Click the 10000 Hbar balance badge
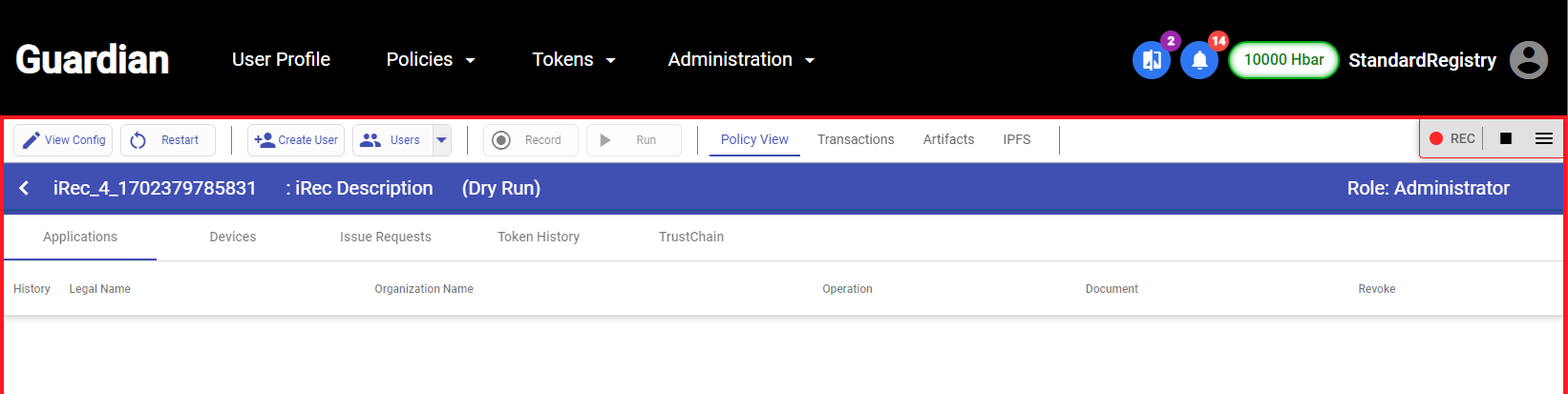Image resolution: width=1568 pixels, height=394 pixels. coord(1282,60)
